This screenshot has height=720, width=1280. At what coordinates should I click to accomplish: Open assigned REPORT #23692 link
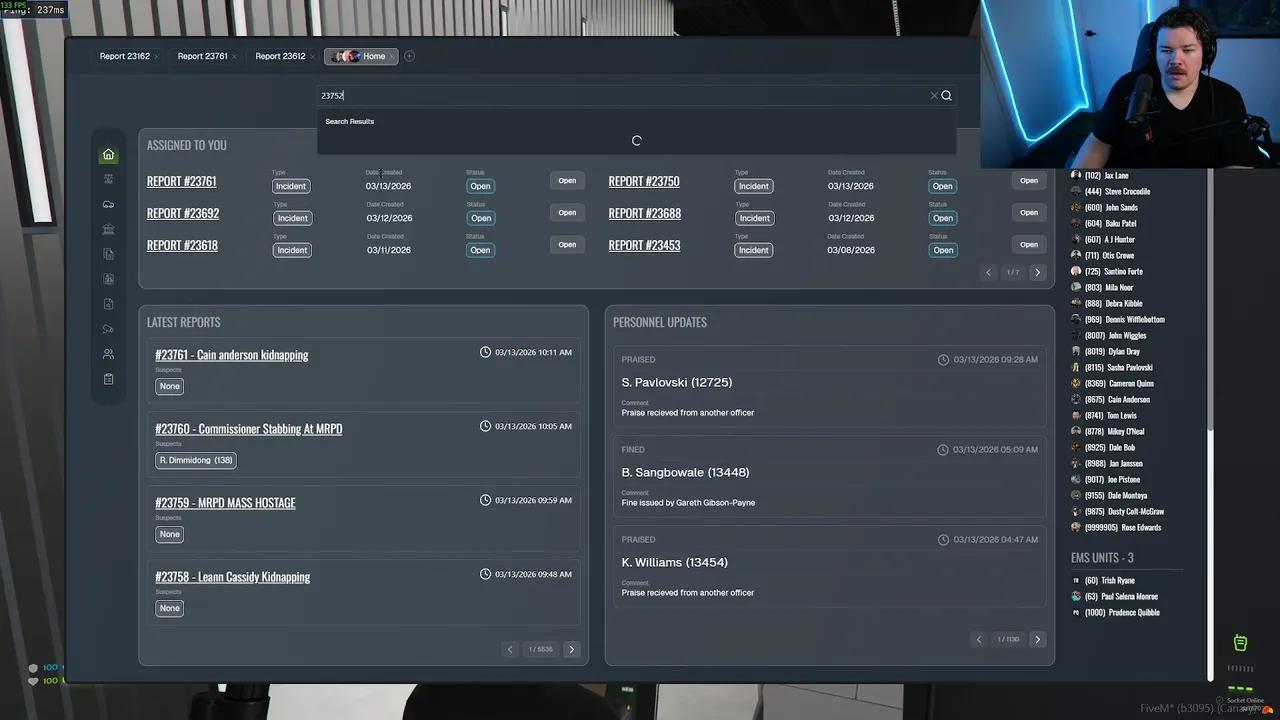pyautogui.click(x=183, y=213)
